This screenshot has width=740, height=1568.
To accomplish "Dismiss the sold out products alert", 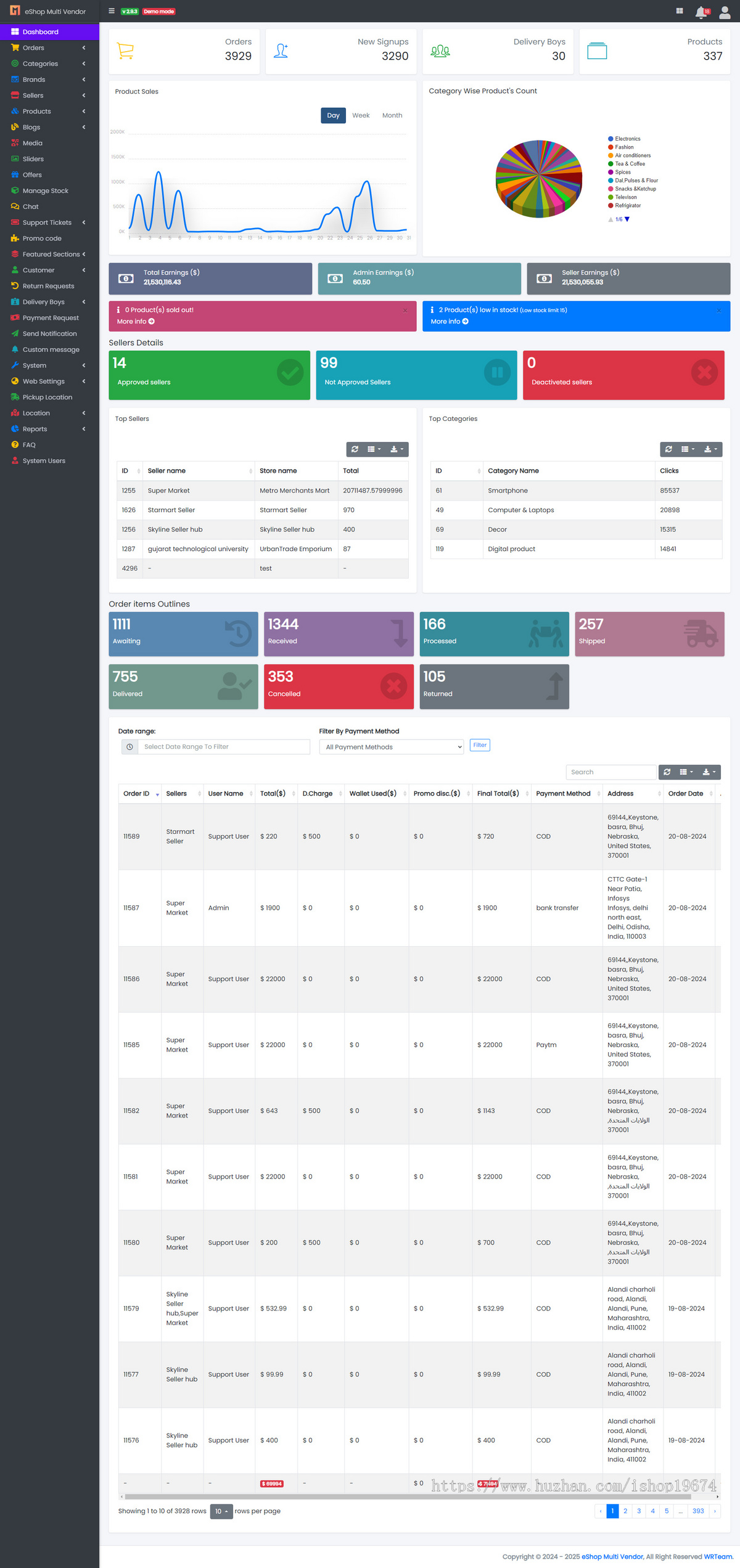I will [405, 310].
